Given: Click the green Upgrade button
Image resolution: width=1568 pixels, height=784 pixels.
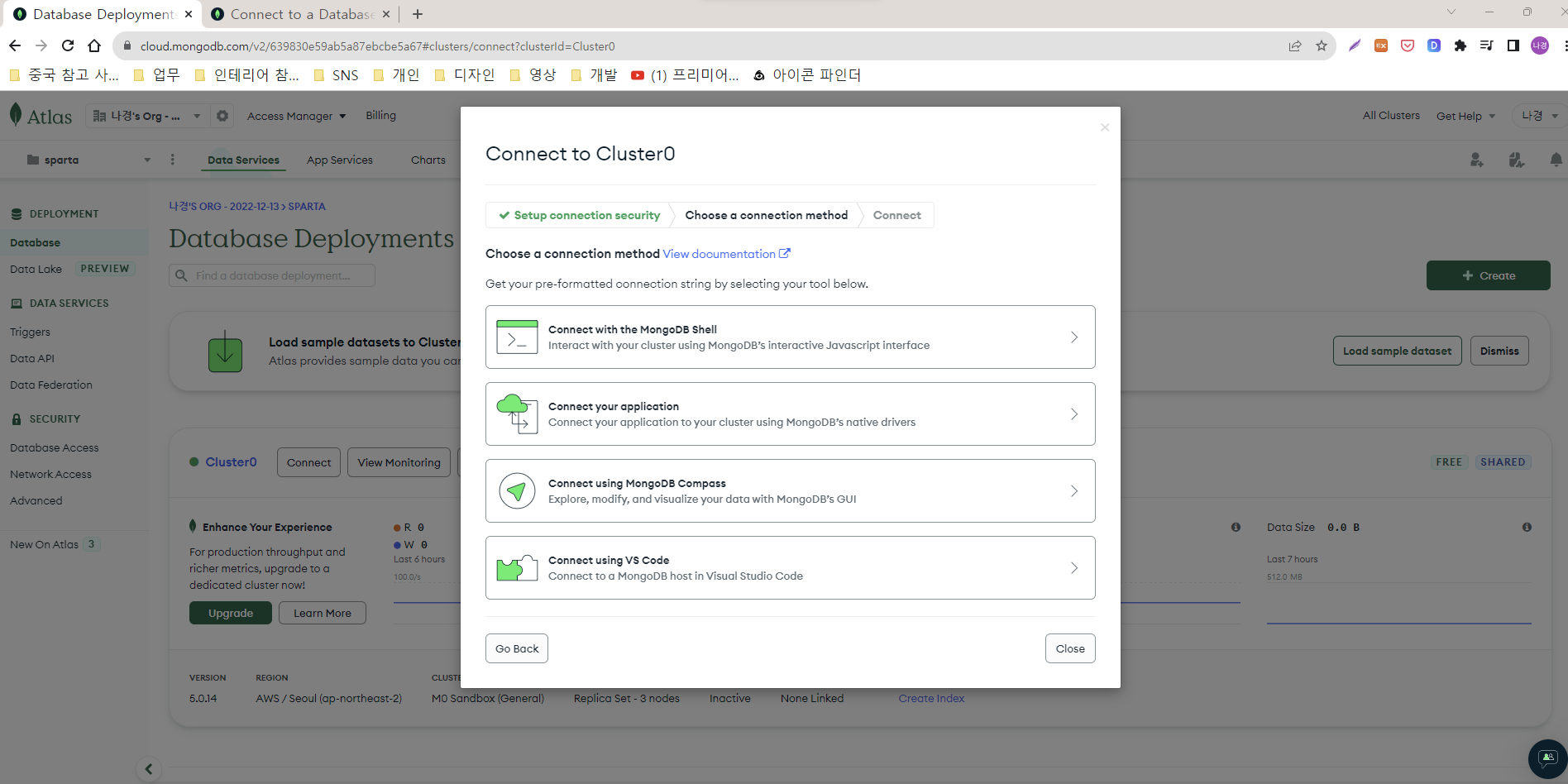Looking at the screenshot, I should (231, 613).
